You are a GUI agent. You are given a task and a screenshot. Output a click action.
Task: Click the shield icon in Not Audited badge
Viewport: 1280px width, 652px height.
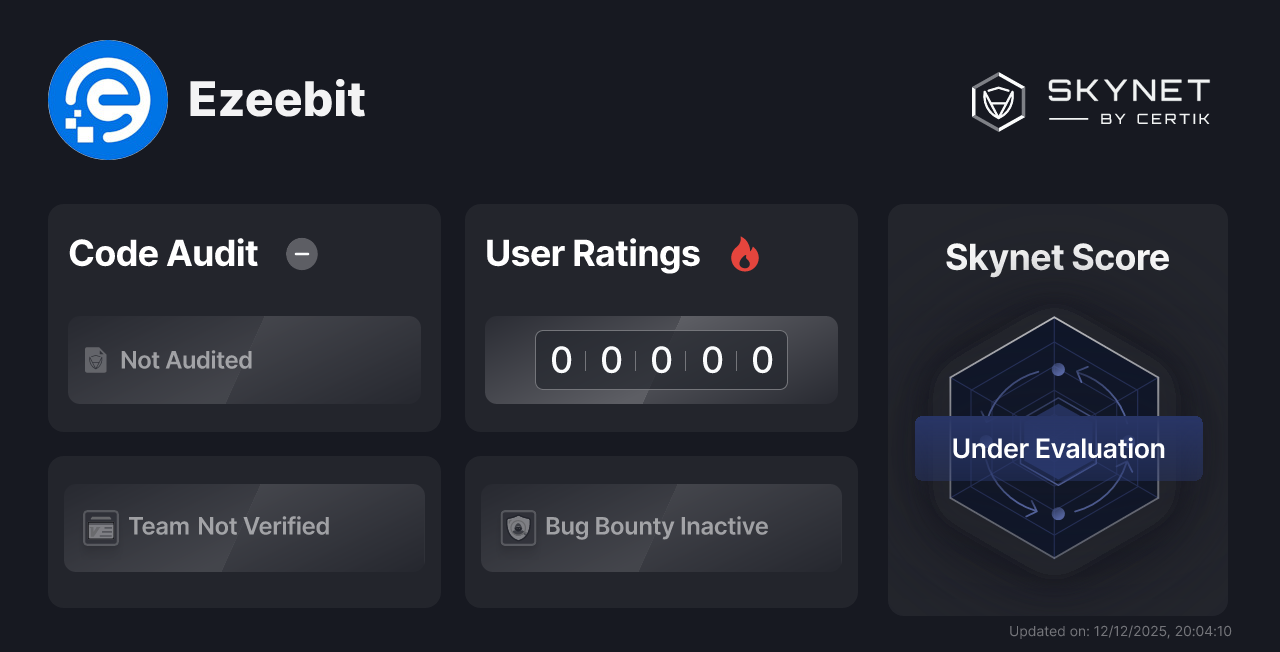click(95, 360)
